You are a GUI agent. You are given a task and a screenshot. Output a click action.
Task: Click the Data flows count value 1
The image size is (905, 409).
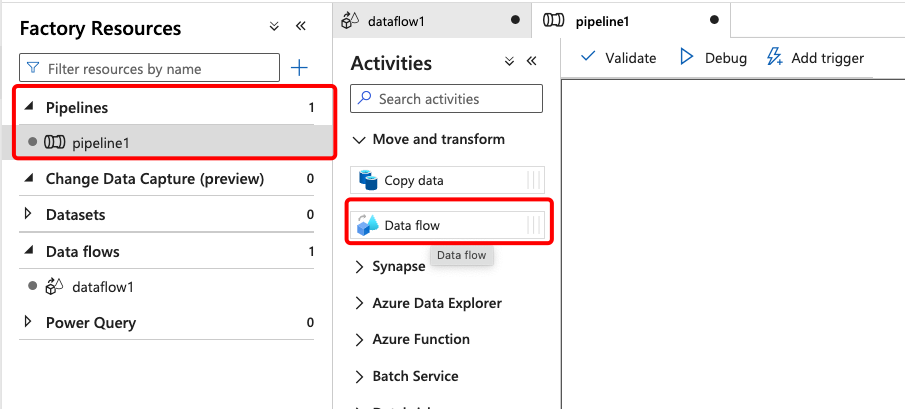(311, 252)
